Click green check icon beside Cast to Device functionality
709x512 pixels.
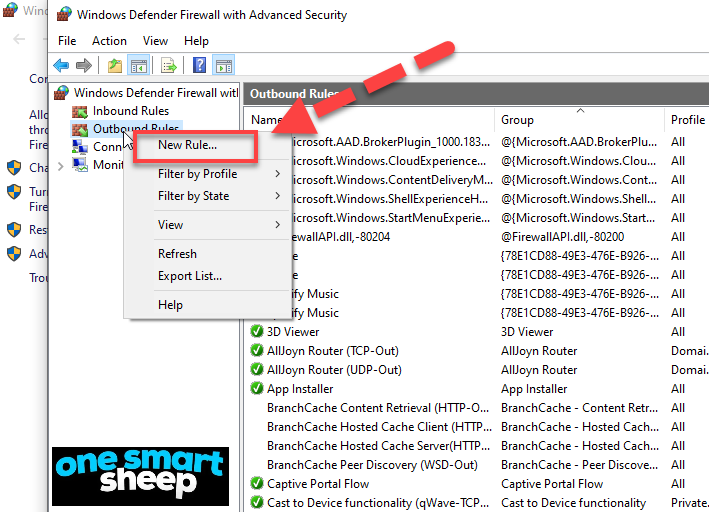(x=257, y=503)
